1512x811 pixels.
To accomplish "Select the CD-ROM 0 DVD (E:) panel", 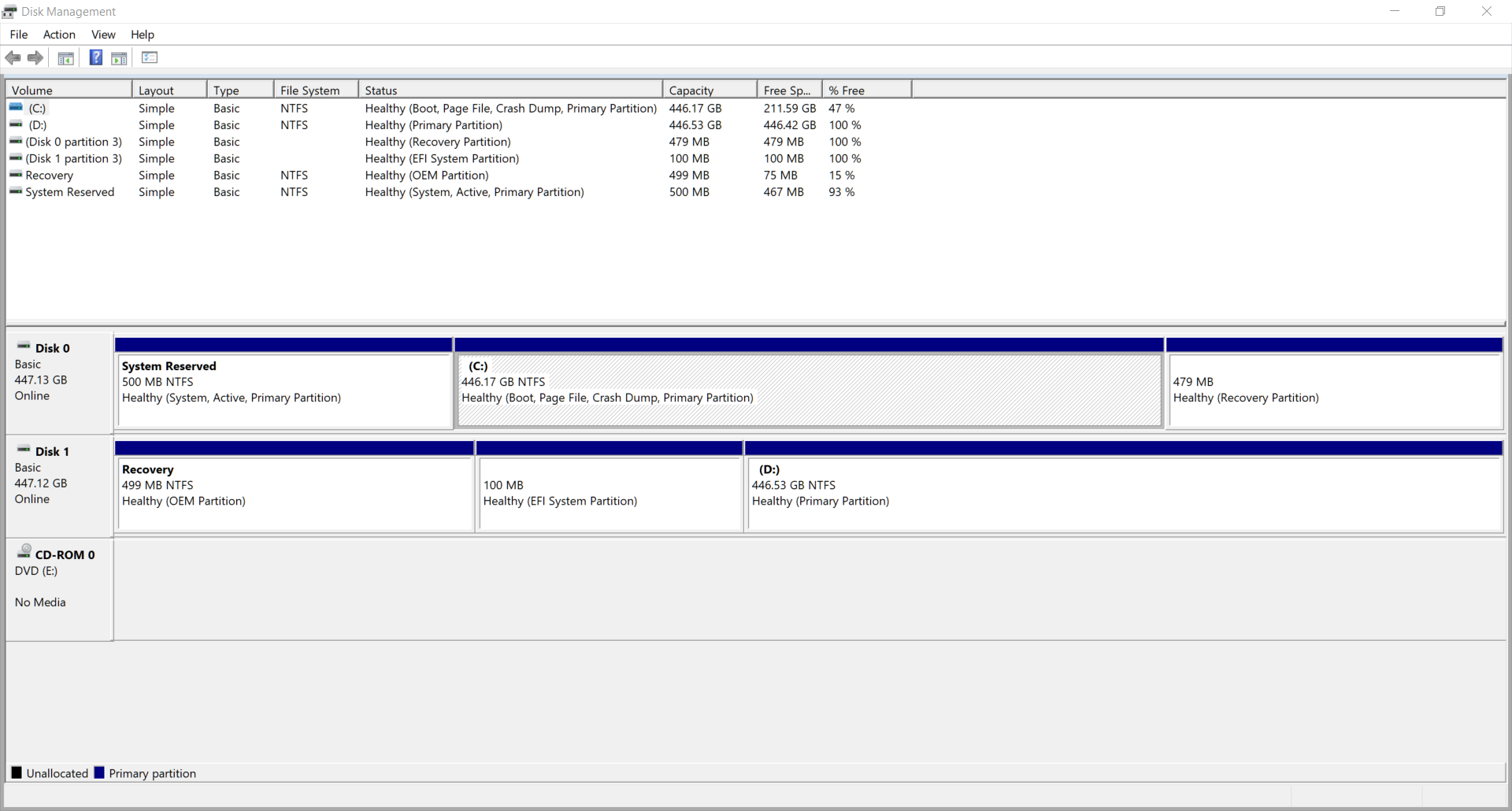I will pyautogui.click(x=59, y=589).
